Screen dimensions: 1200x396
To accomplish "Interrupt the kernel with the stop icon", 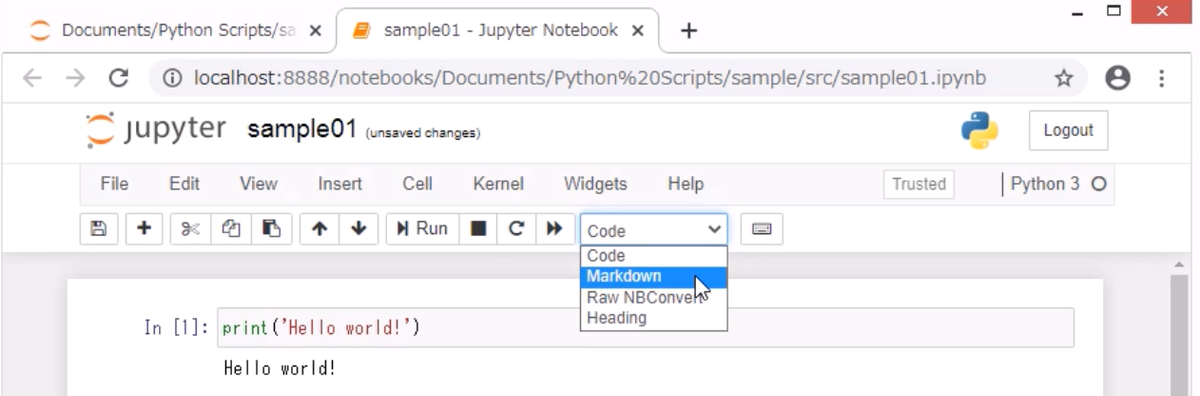I will click(x=478, y=229).
